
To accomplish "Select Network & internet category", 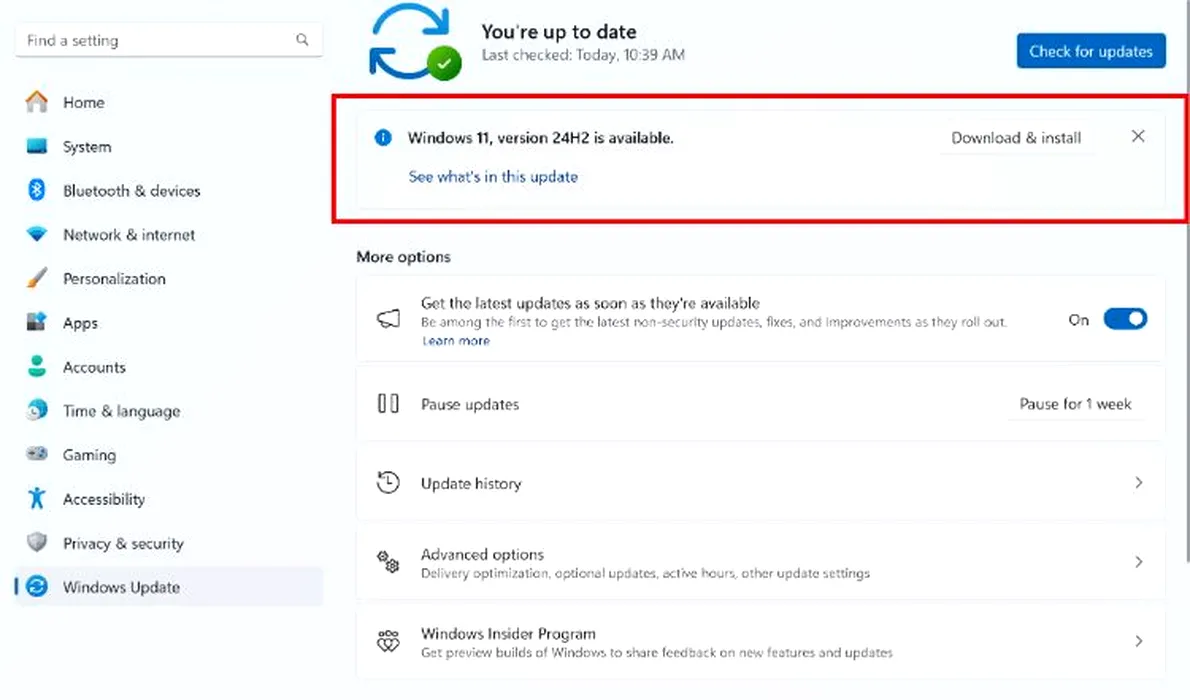I will click(168, 234).
